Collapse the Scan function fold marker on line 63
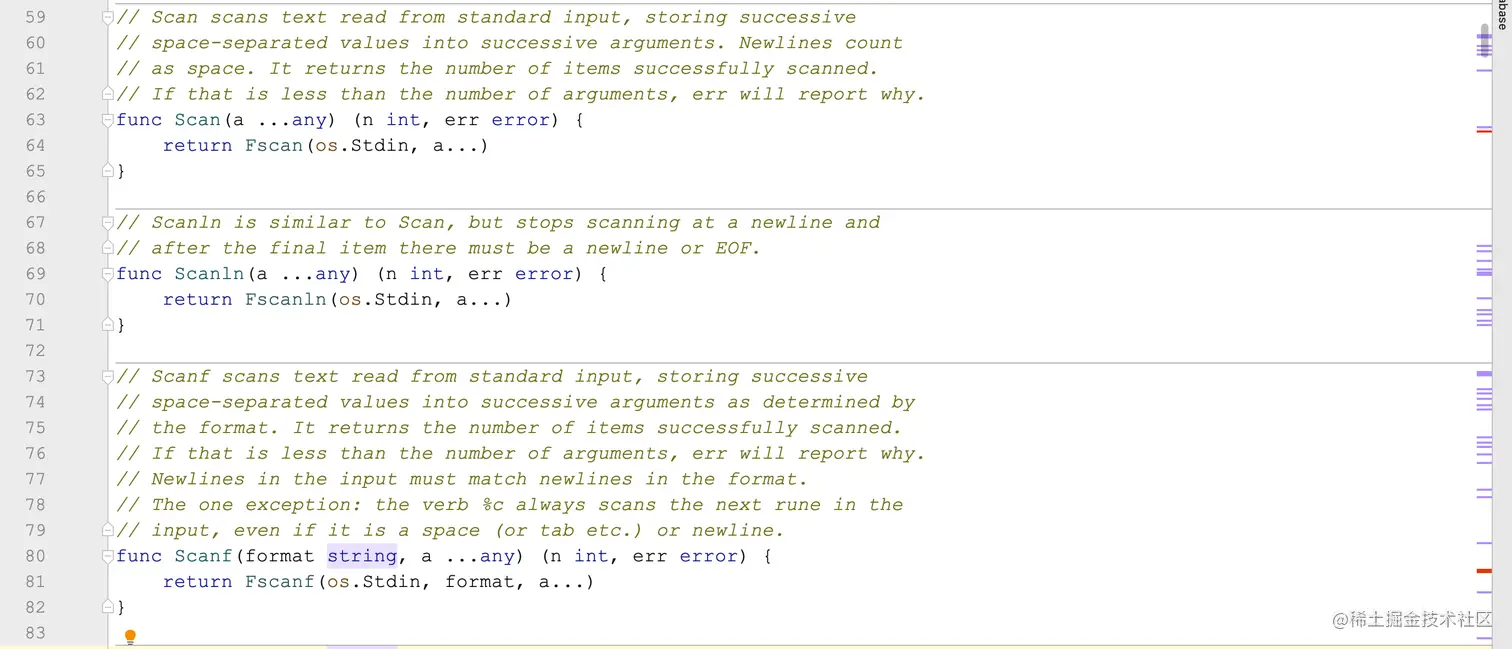 (x=108, y=120)
